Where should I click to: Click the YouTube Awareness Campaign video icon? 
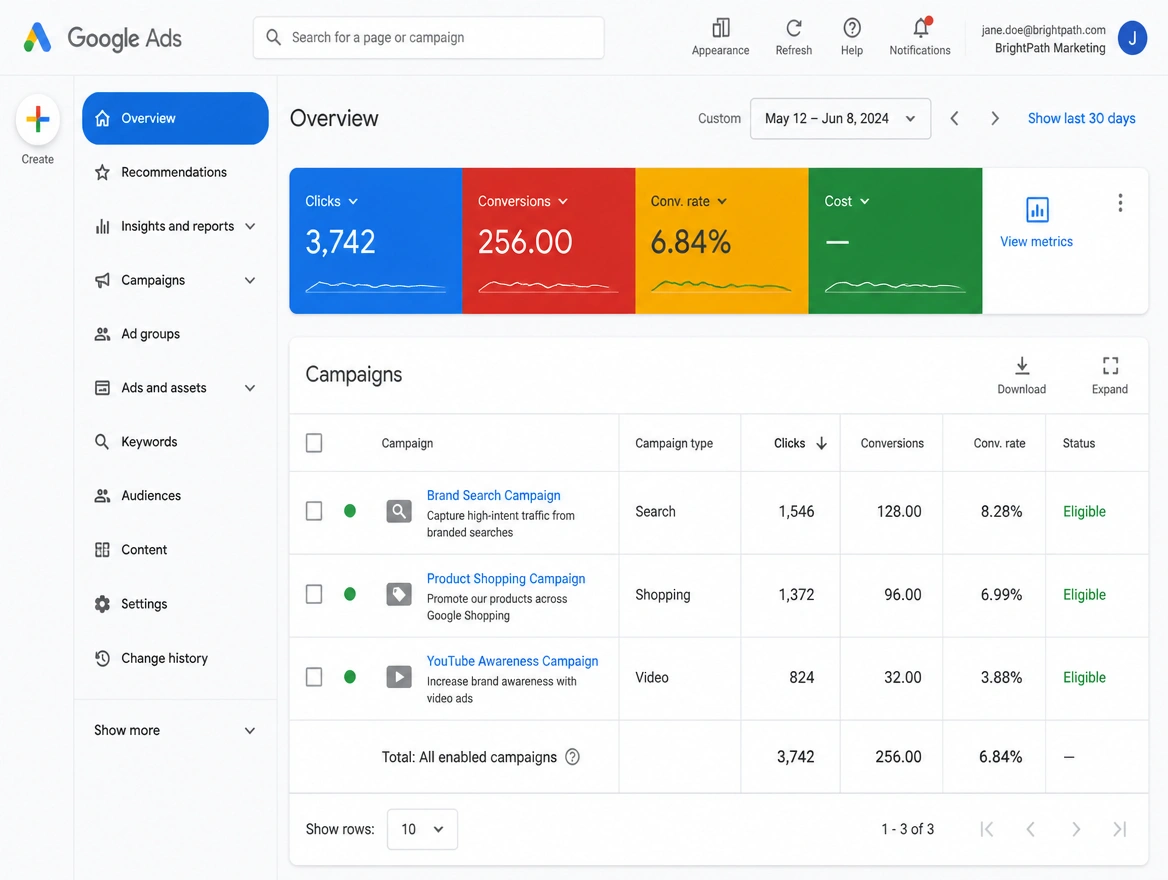(x=399, y=677)
